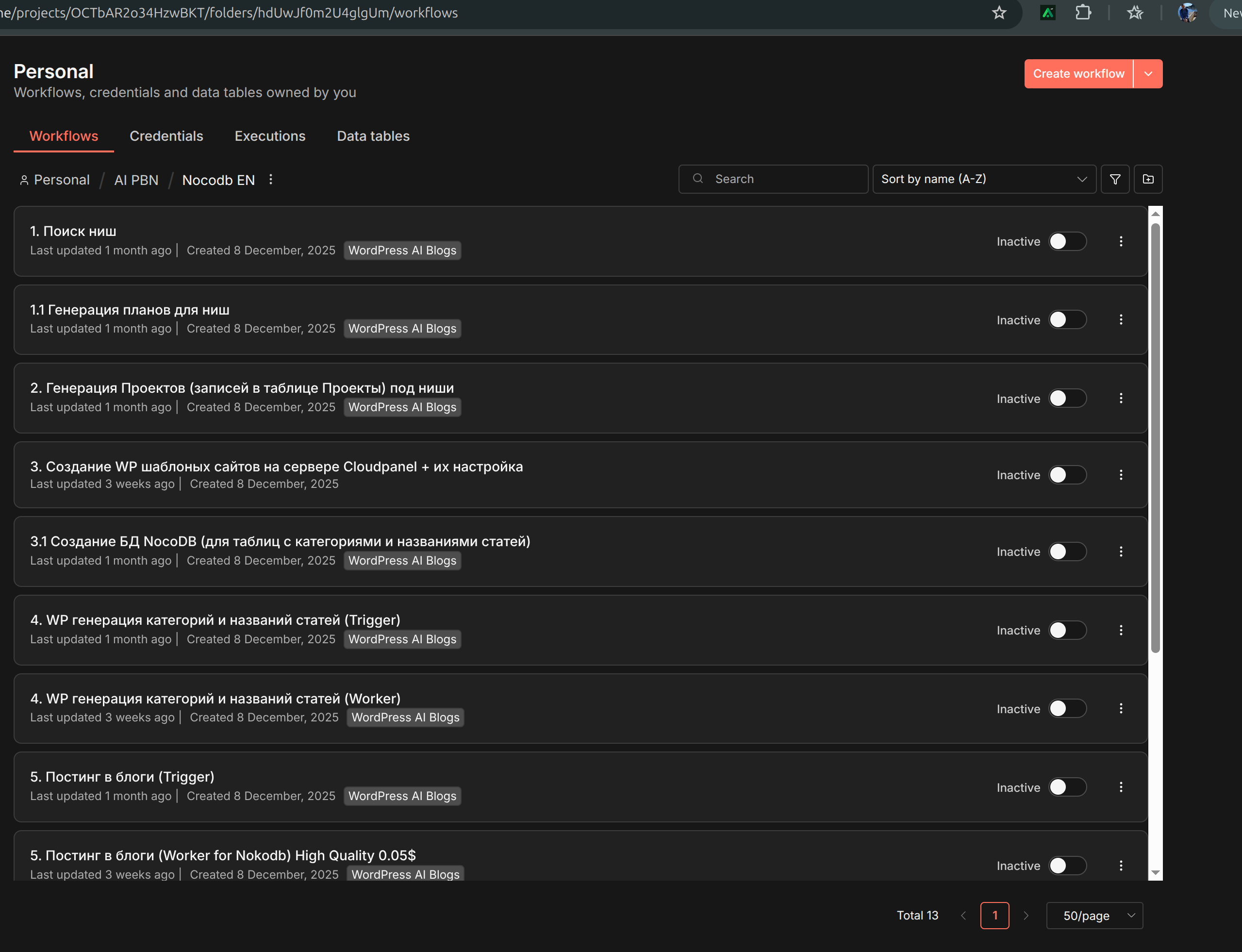Switch to the Credentials tab

tap(166, 136)
